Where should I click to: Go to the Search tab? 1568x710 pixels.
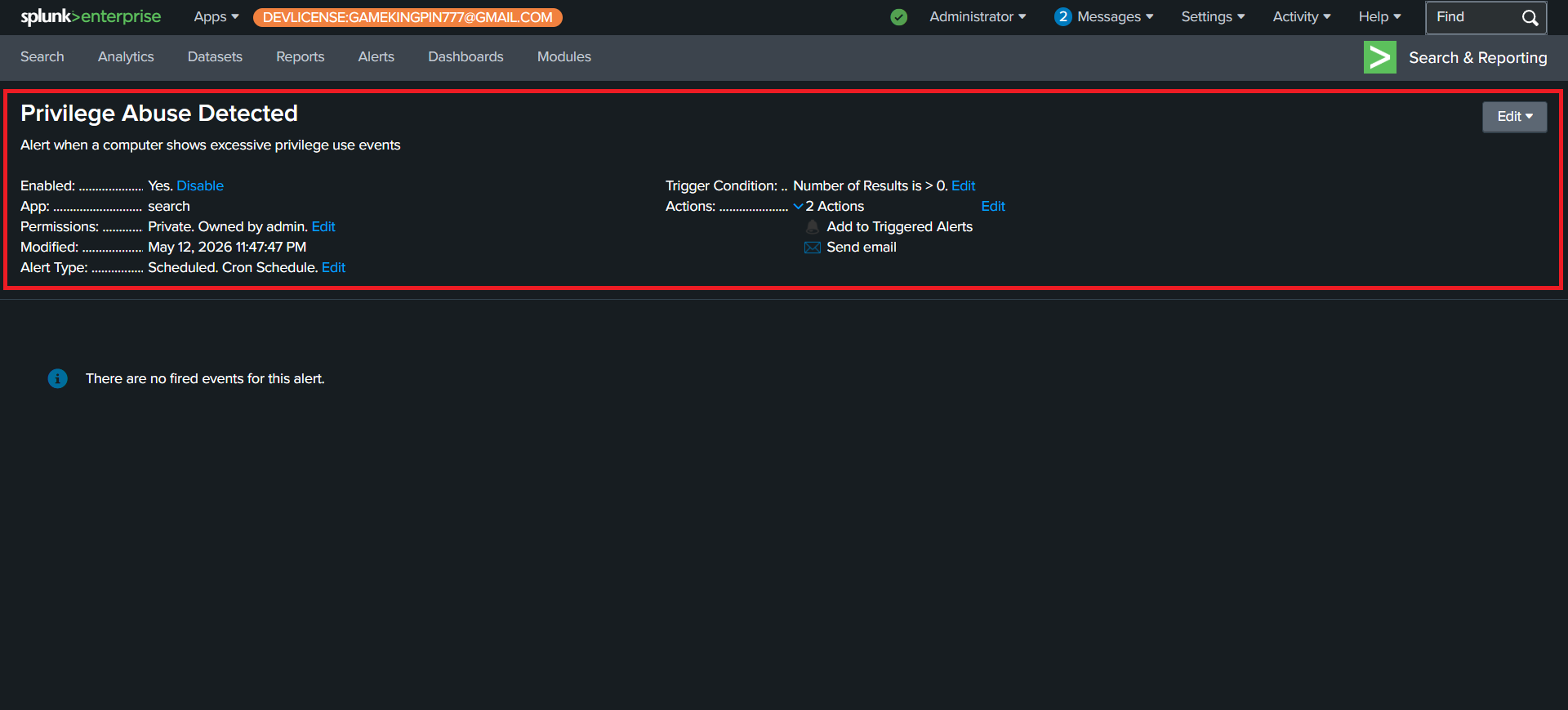pyautogui.click(x=42, y=57)
